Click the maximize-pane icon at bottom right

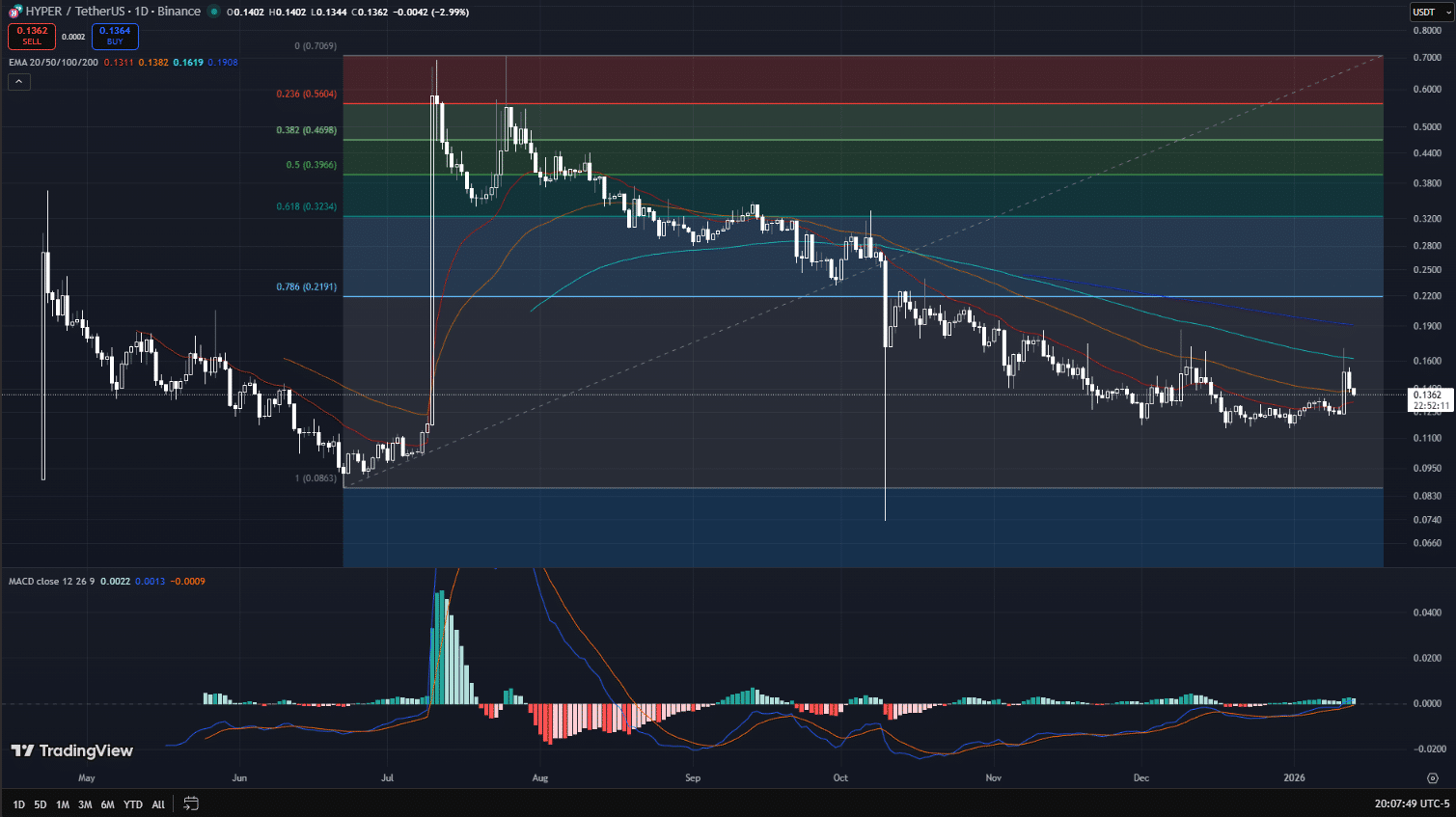point(1432,777)
